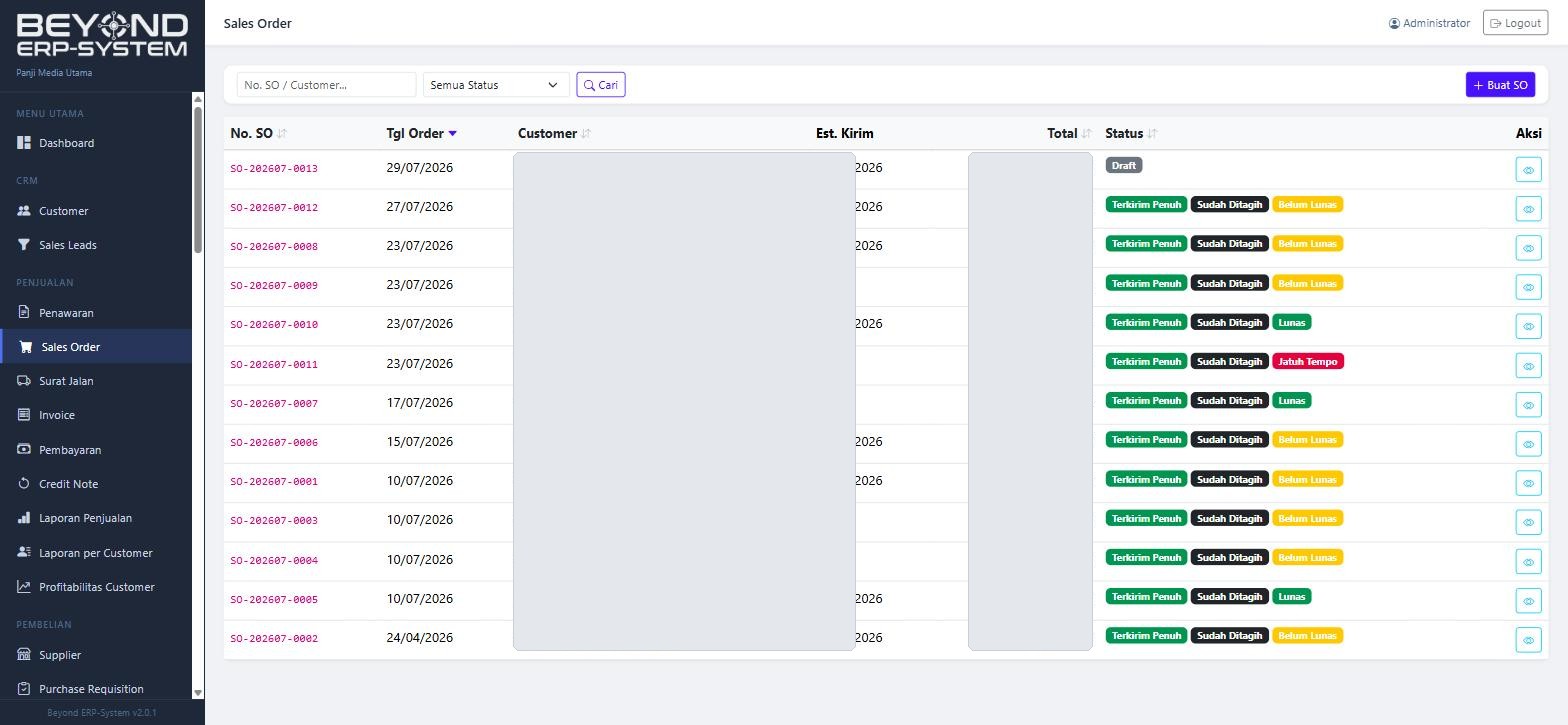1568x725 pixels.
Task: Navigate to Laporan Penjualan
Action: click(96, 518)
